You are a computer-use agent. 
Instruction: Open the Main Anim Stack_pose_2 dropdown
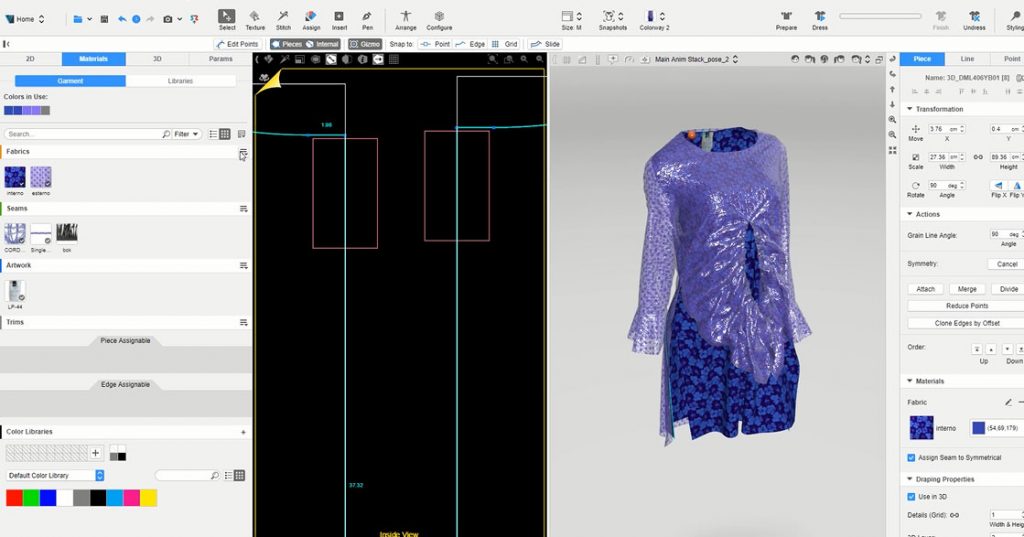point(696,59)
